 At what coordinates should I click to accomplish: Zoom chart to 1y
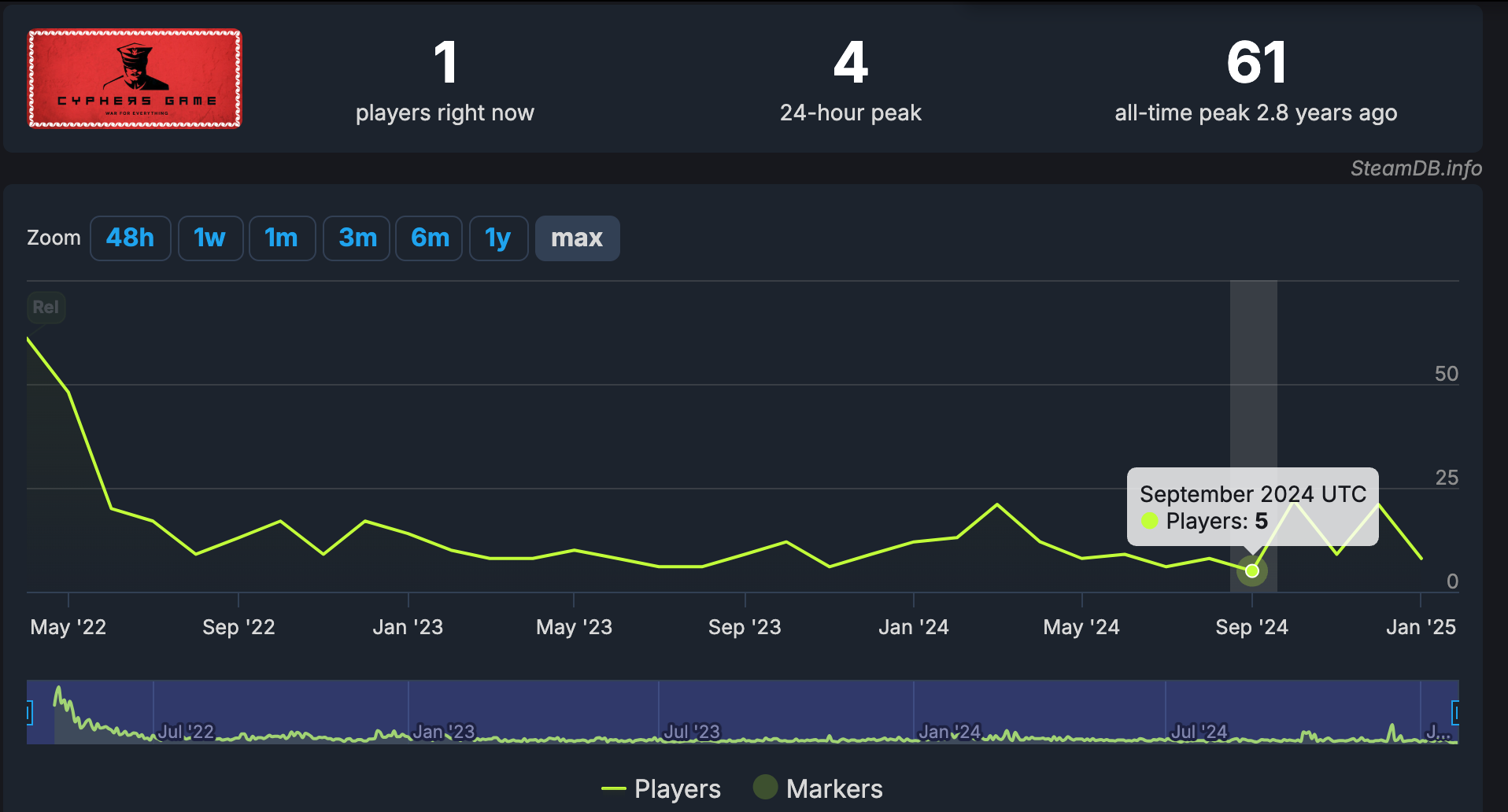click(x=498, y=238)
